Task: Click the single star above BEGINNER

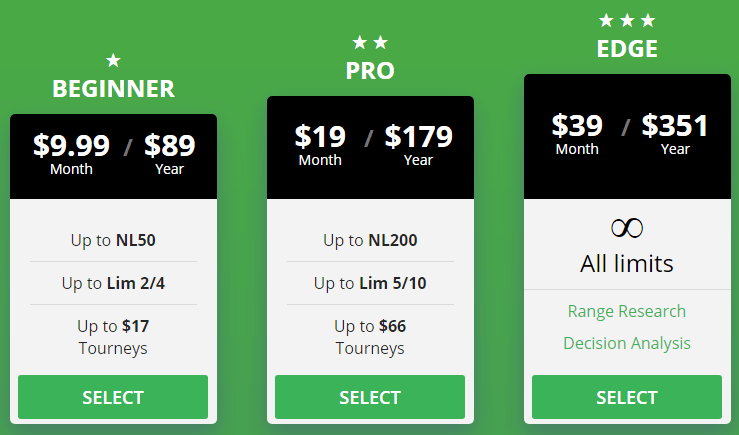Action: pyautogui.click(x=113, y=61)
